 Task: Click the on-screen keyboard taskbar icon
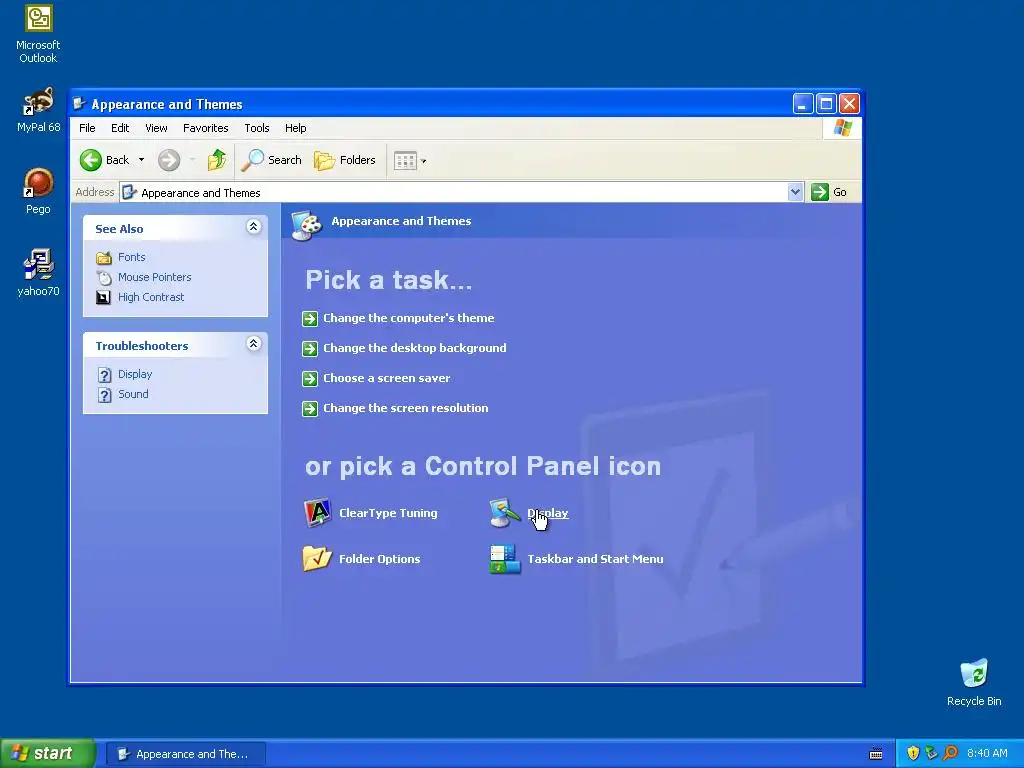coord(876,754)
